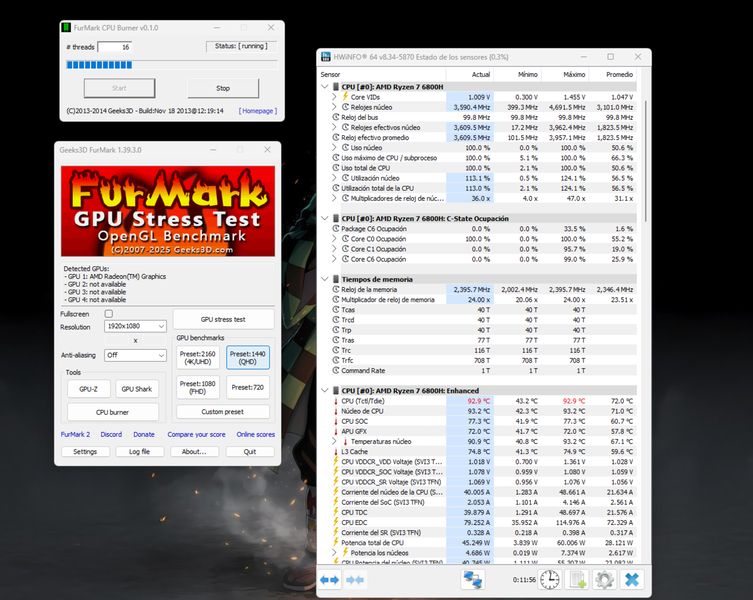Viewport: 753px width, 600px height.
Task: Click the blue X close sensors icon
Action: 632,579
